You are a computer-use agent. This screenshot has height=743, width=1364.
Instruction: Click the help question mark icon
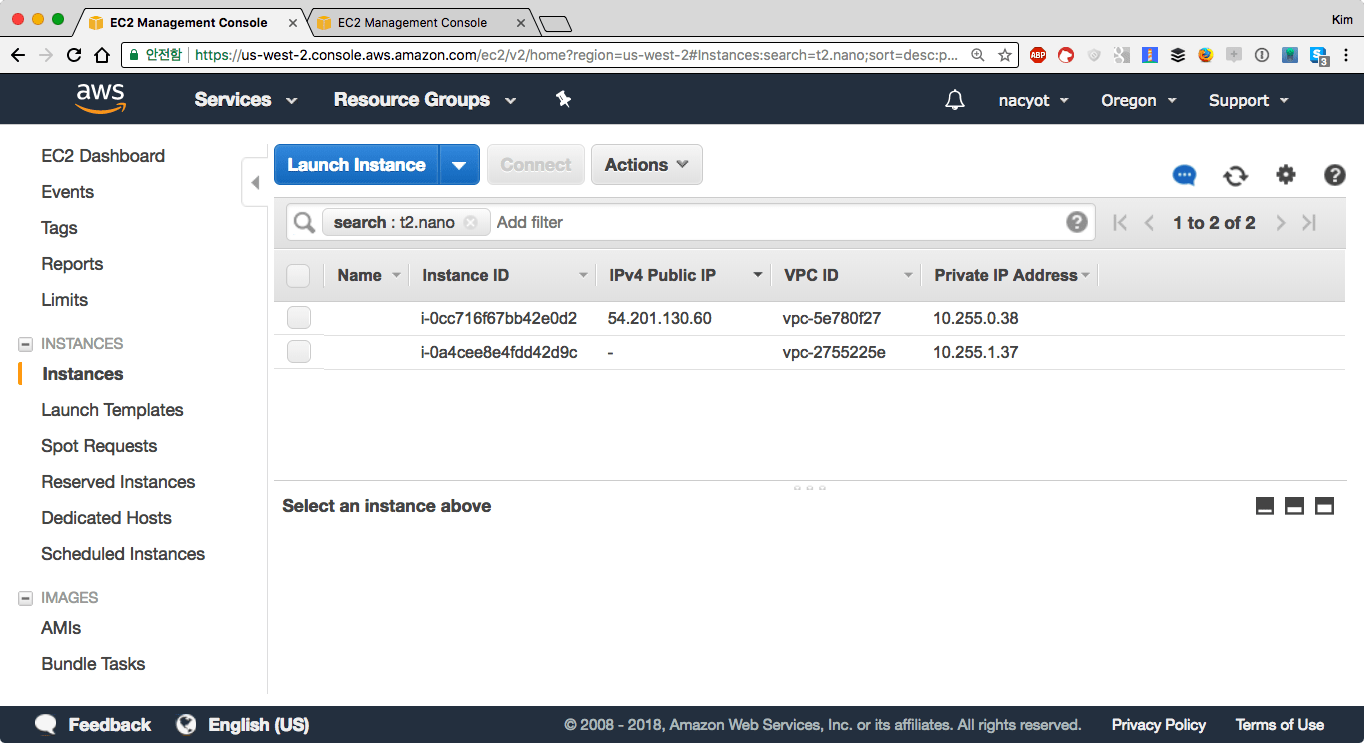pyautogui.click(x=1334, y=175)
